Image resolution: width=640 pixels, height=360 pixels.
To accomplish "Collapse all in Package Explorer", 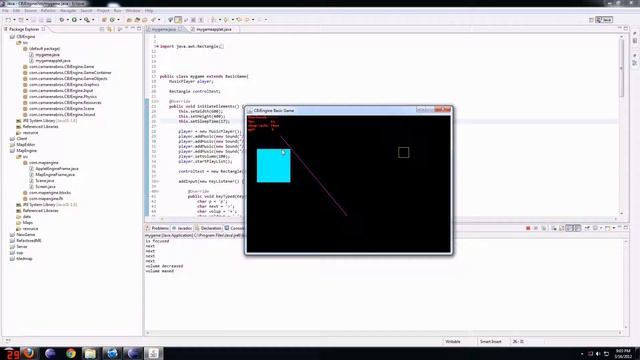I will (x=102, y=29).
